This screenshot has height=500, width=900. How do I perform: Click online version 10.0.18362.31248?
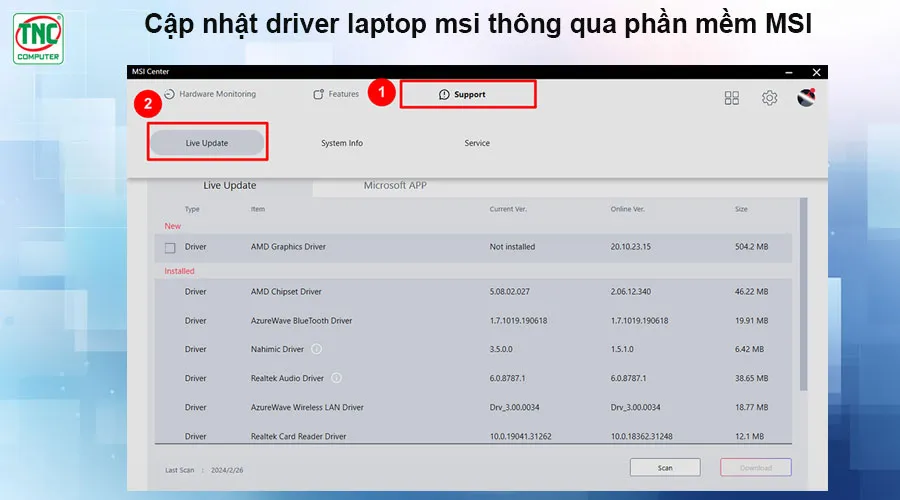click(x=641, y=436)
